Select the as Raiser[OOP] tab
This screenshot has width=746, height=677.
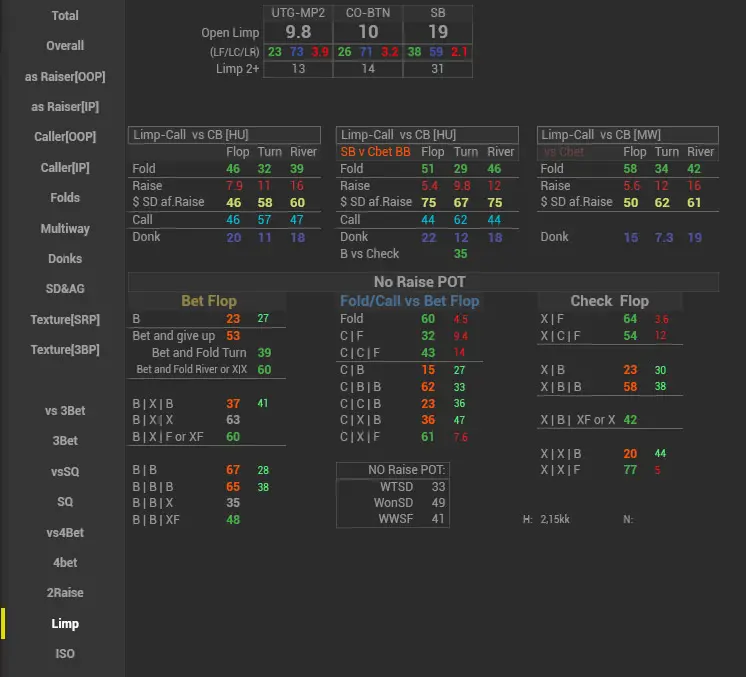click(x=65, y=77)
